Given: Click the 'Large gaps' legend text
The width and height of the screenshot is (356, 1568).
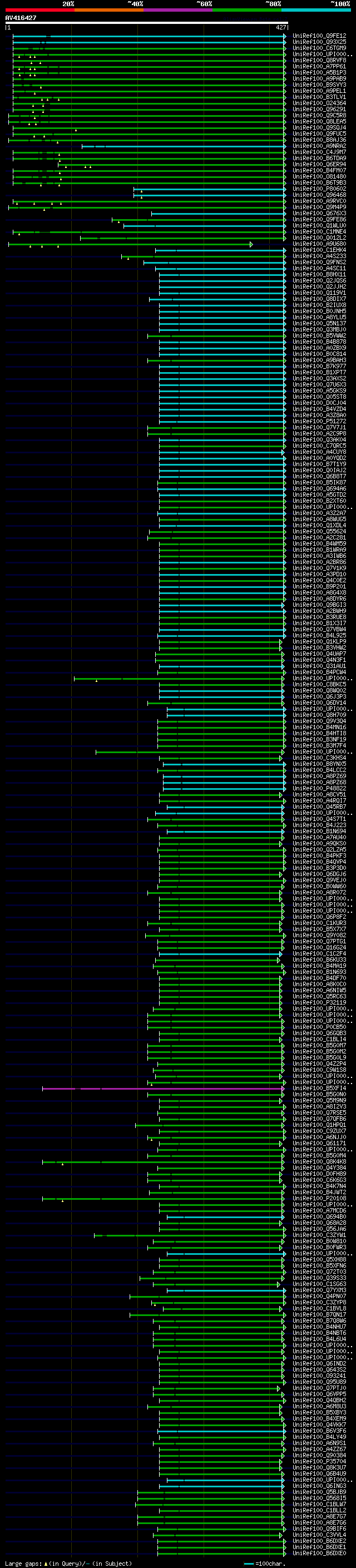Looking at the screenshot, I should click(x=24, y=1563).
